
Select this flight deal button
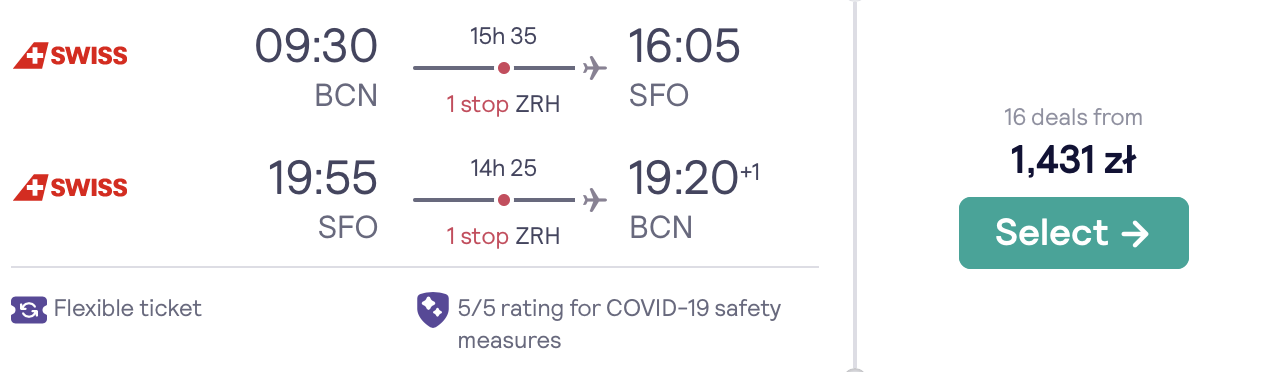click(1073, 233)
